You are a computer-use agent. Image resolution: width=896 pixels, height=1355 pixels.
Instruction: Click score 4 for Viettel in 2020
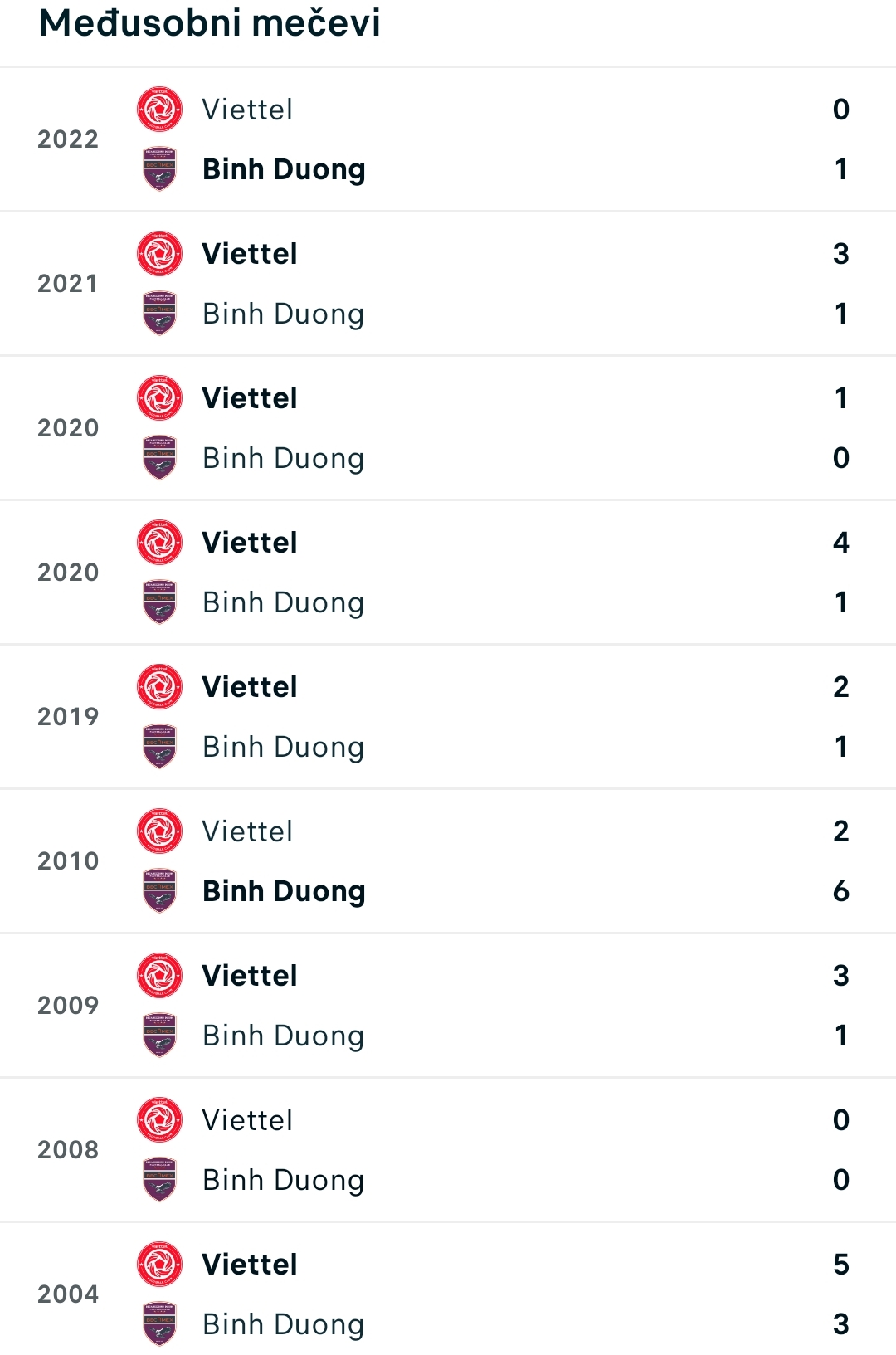coord(841,543)
